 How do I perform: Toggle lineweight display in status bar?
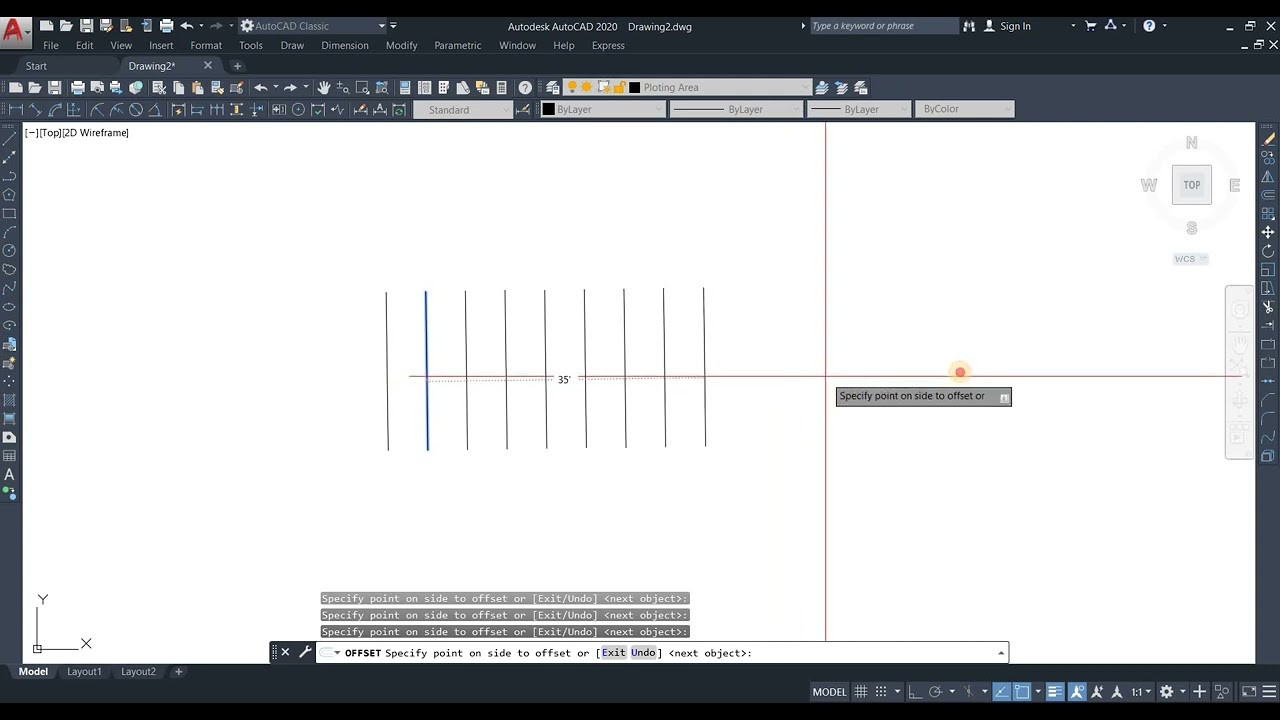[1055, 691]
